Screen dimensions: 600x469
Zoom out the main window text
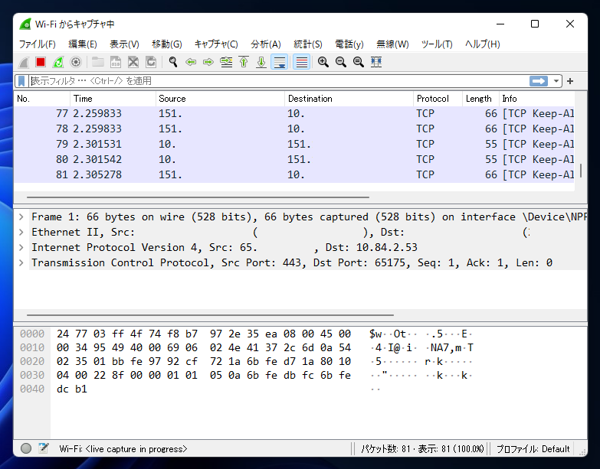[x=341, y=62]
